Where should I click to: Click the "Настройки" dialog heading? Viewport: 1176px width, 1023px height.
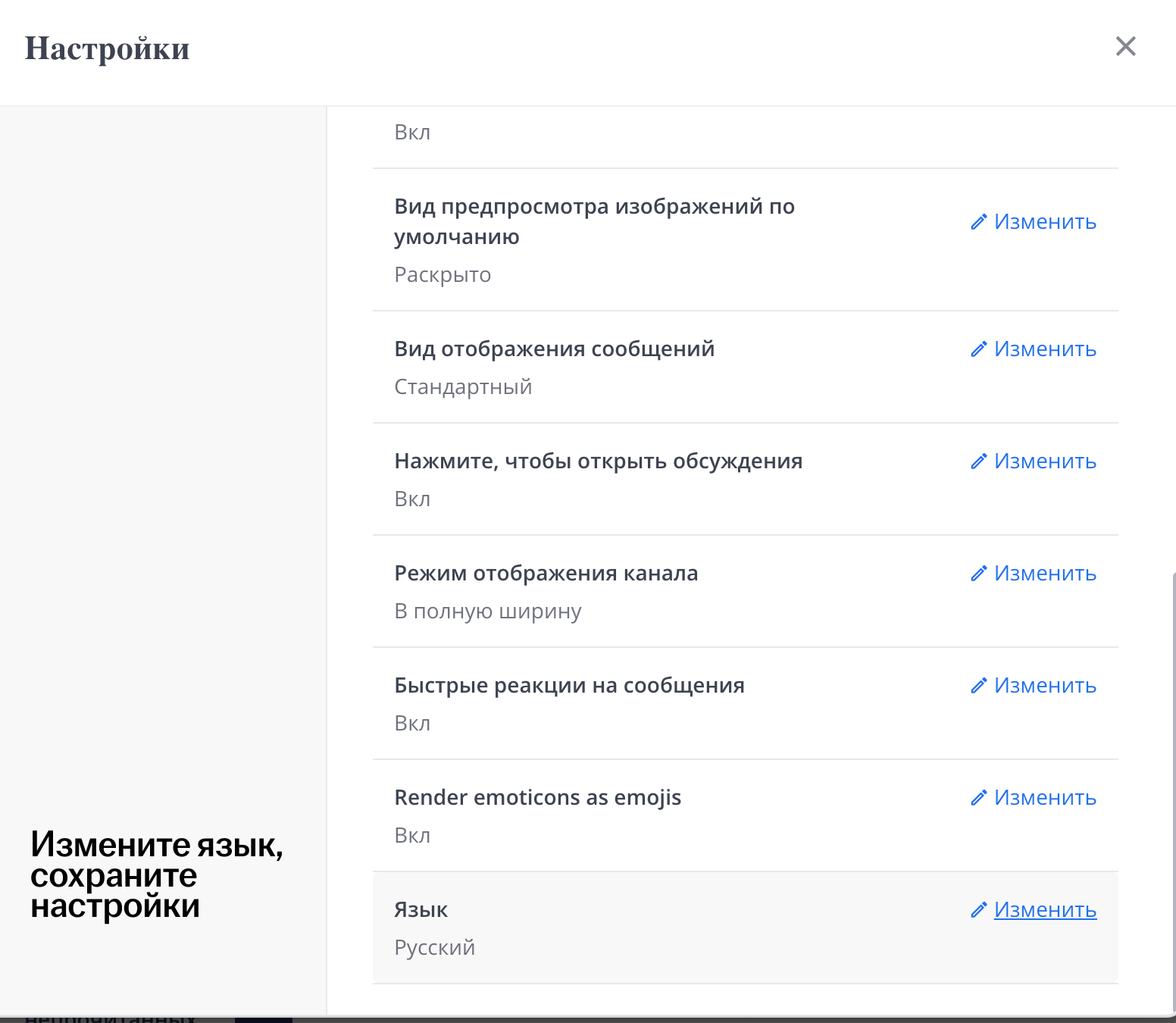click(108, 48)
